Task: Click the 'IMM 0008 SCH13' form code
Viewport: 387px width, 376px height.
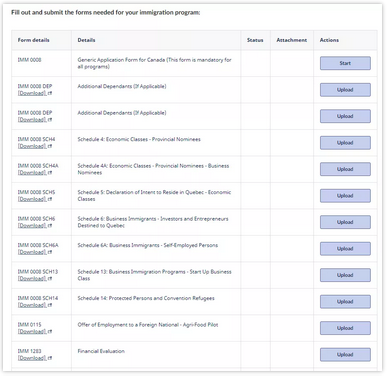Action: (x=38, y=272)
